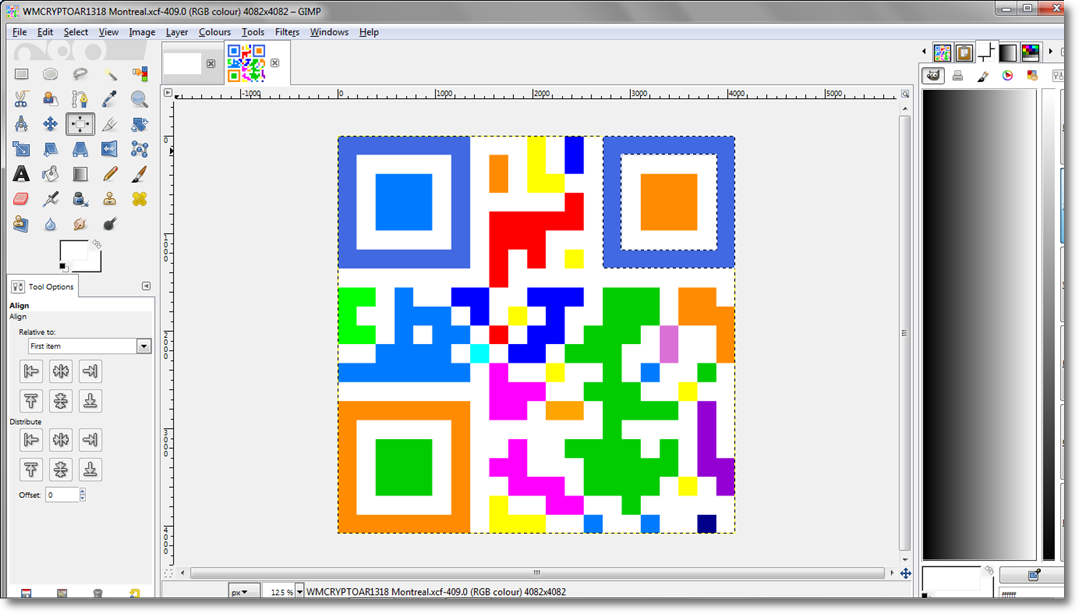Align left edge of target
1080x615 pixels.
pyautogui.click(x=31, y=371)
